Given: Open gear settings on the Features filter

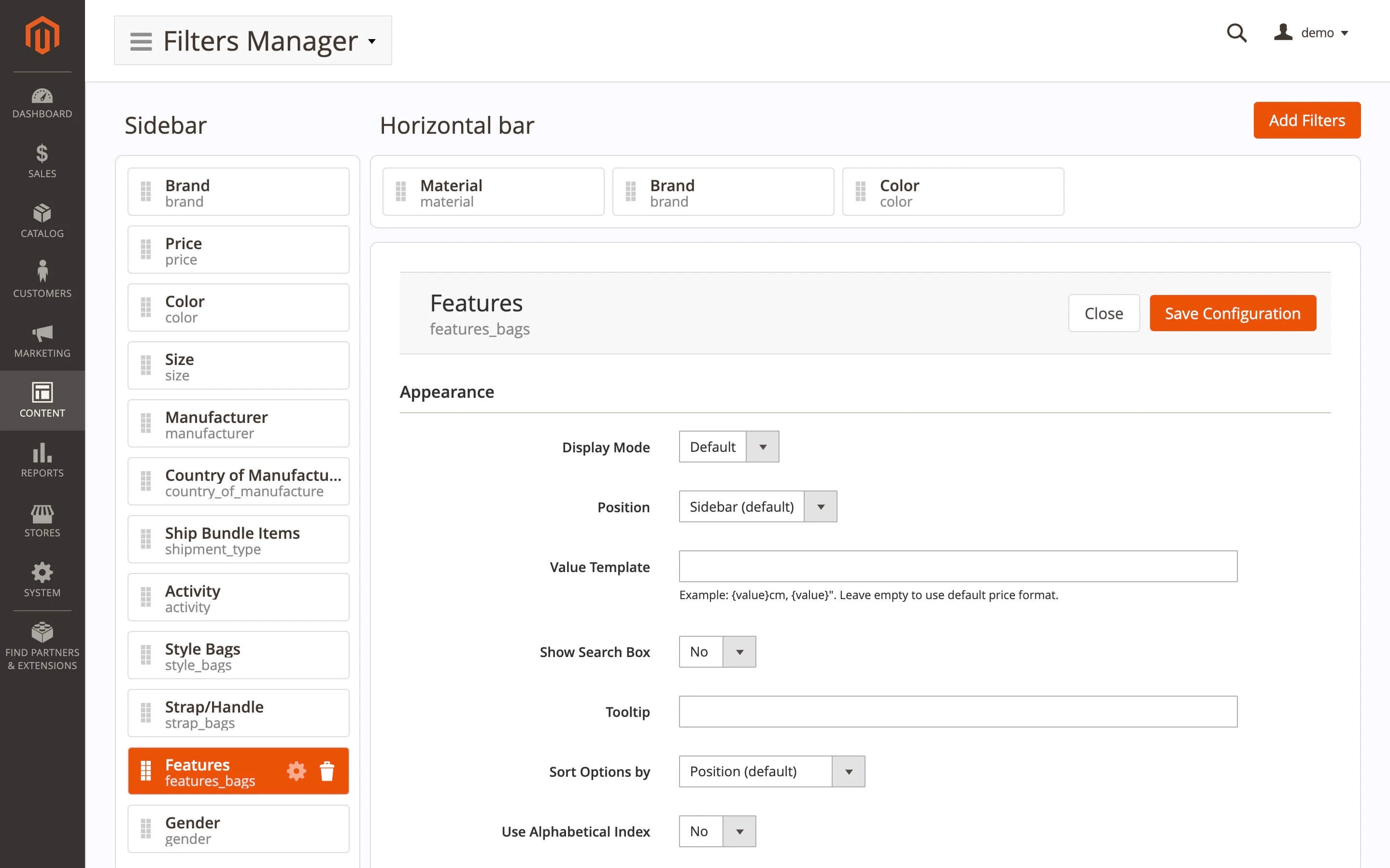Looking at the screenshot, I should [296, 771].
